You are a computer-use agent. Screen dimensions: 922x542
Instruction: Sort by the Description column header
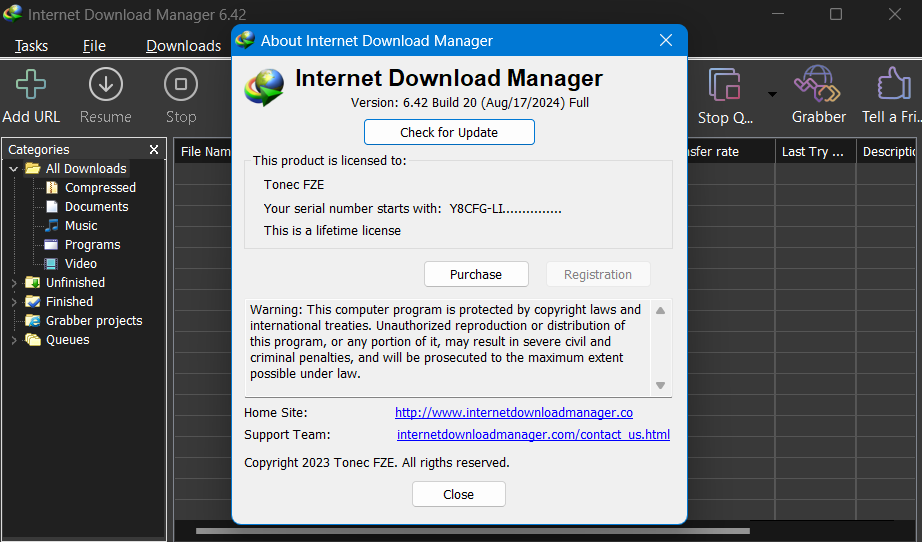point(888,152)
